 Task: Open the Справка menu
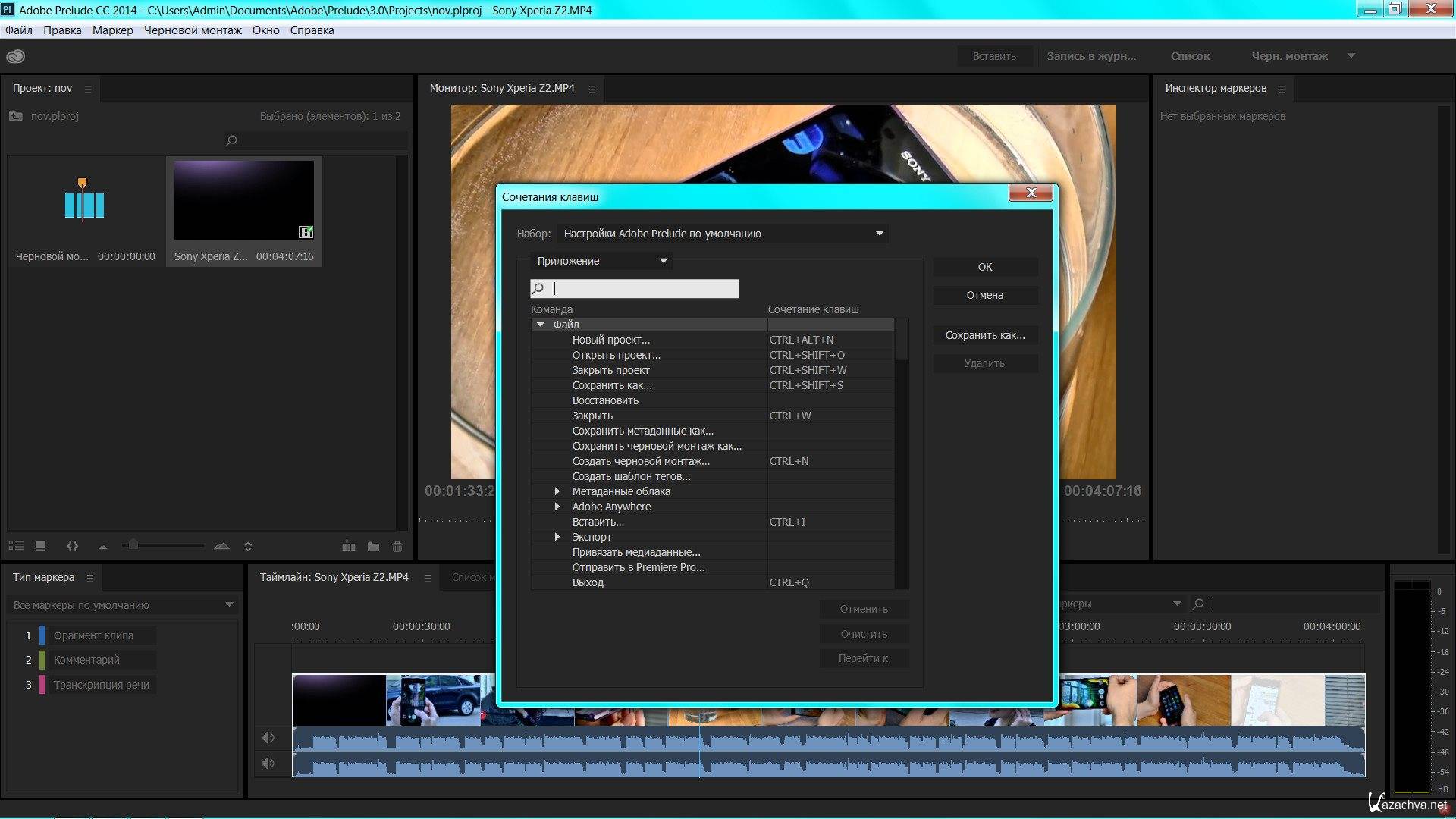point(312,30)
